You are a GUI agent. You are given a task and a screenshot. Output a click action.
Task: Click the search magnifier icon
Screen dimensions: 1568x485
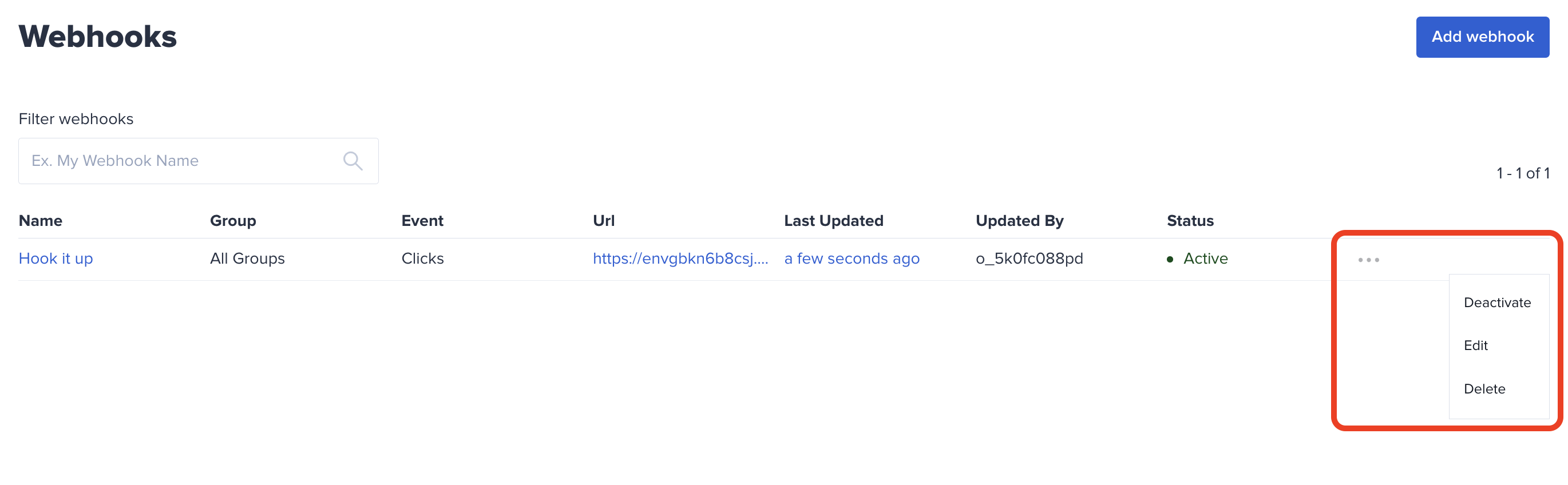point(352,160)
